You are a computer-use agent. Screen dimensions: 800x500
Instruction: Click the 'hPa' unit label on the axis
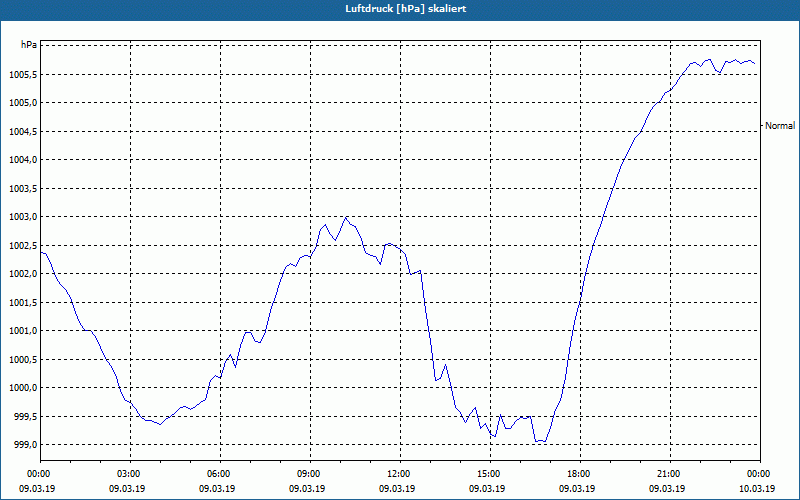click(29, 45)
